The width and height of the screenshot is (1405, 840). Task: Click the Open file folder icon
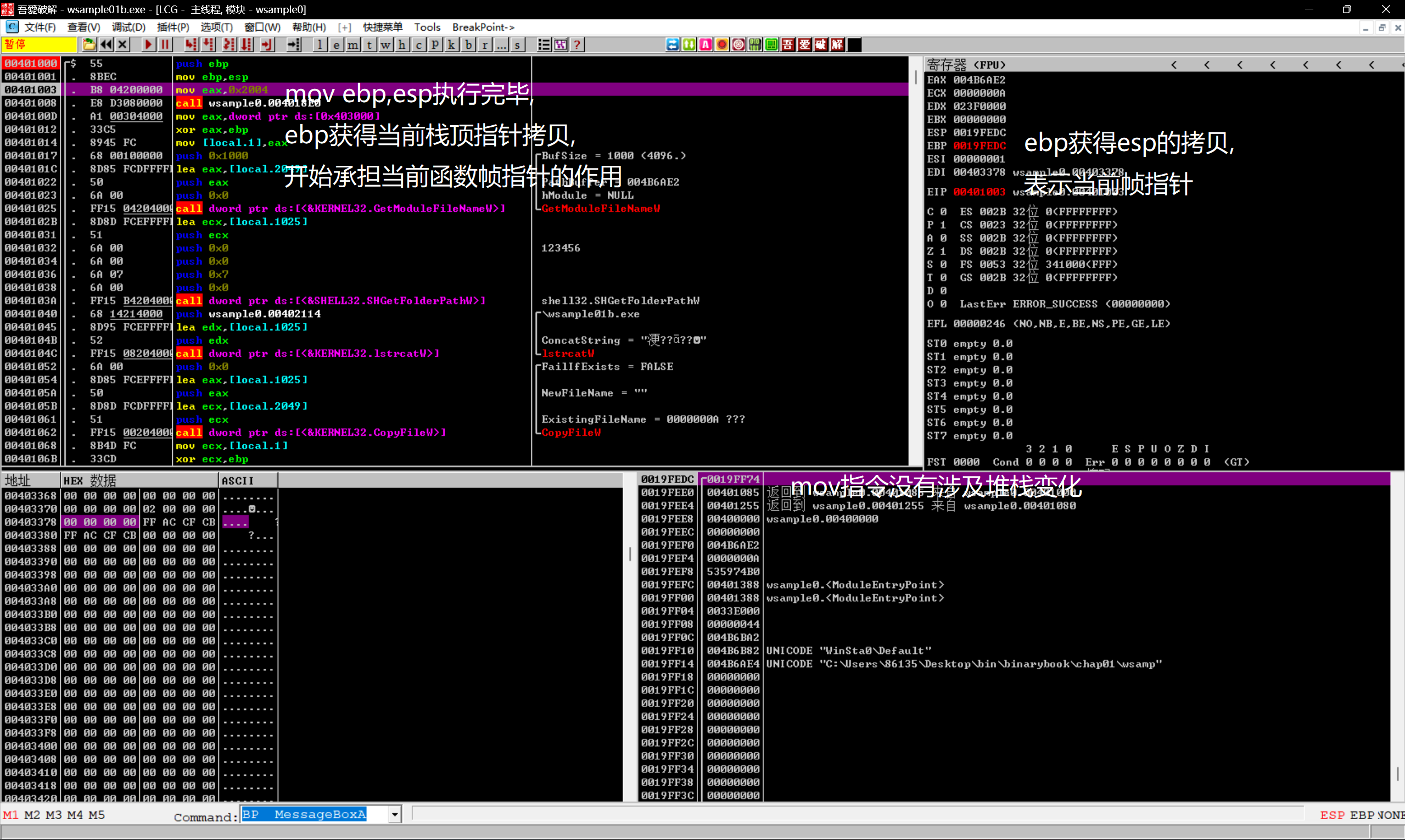[x=89, y=44]
